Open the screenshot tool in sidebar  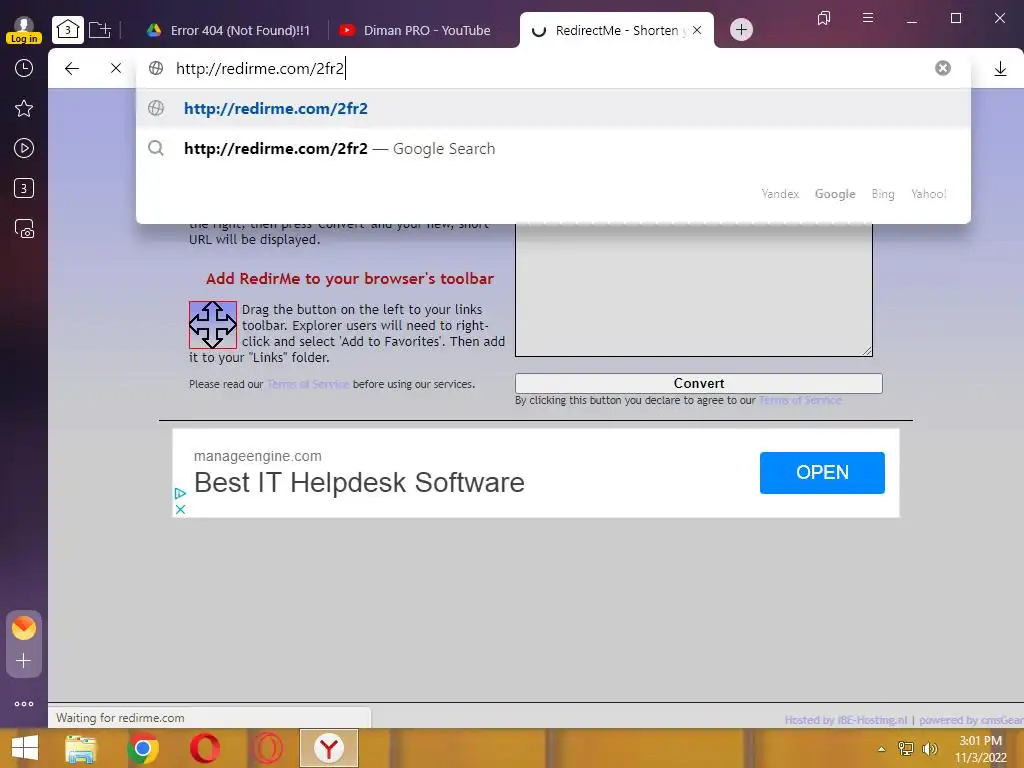point(24,229)
